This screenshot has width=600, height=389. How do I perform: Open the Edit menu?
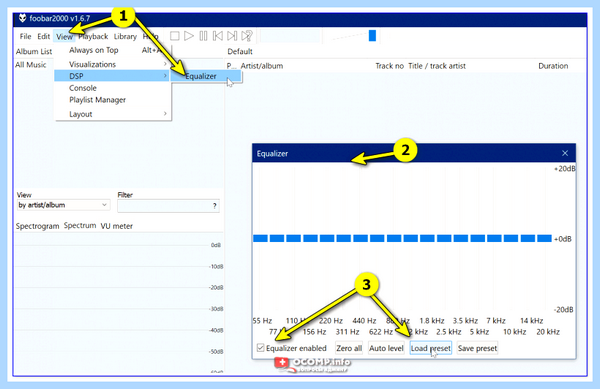[x=43, y=36]
